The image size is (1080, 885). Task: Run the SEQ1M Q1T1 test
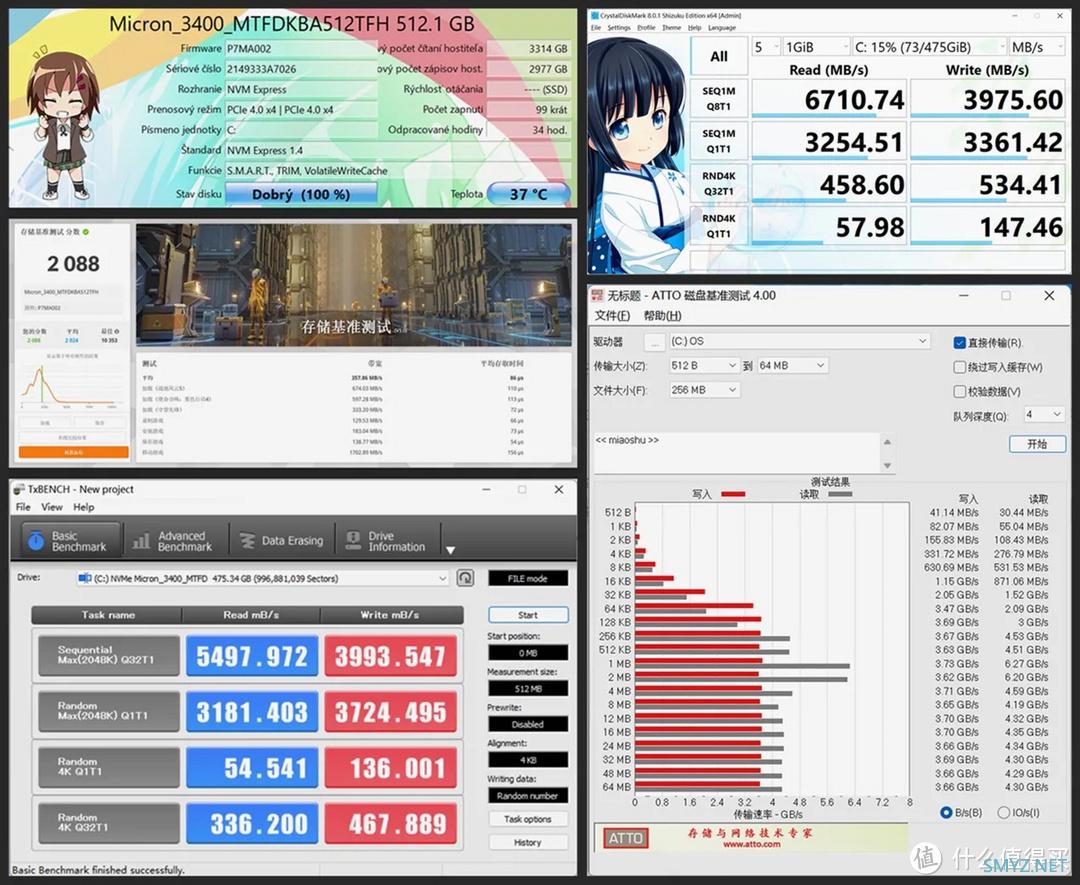click(719, 140)
